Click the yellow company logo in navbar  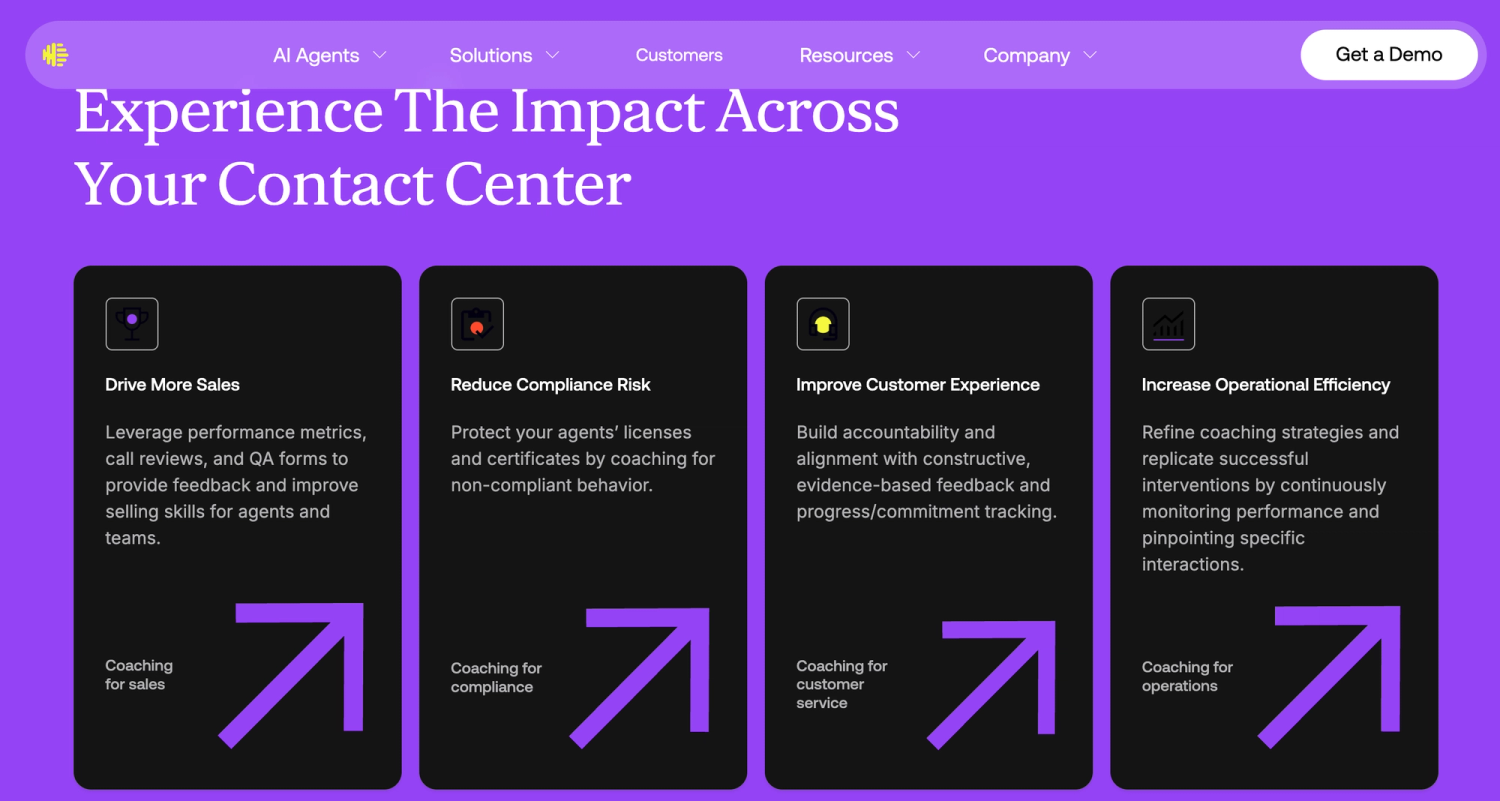click(x=55, y=55)
